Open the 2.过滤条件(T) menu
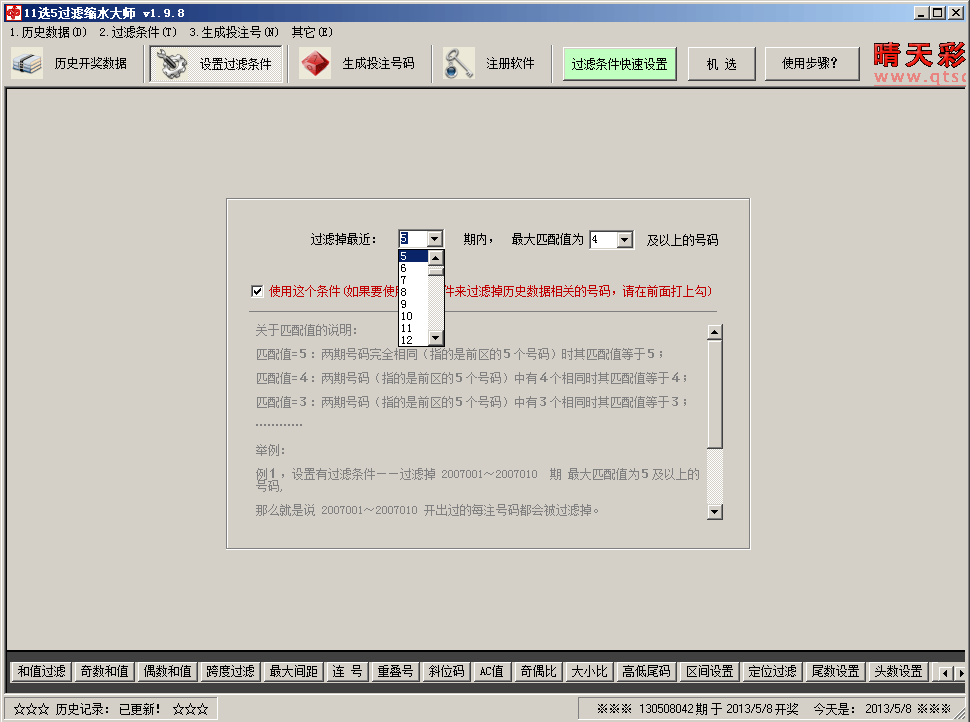Image resolution: width=970 pixels, height=722 pixels. [x=138, y=32]
